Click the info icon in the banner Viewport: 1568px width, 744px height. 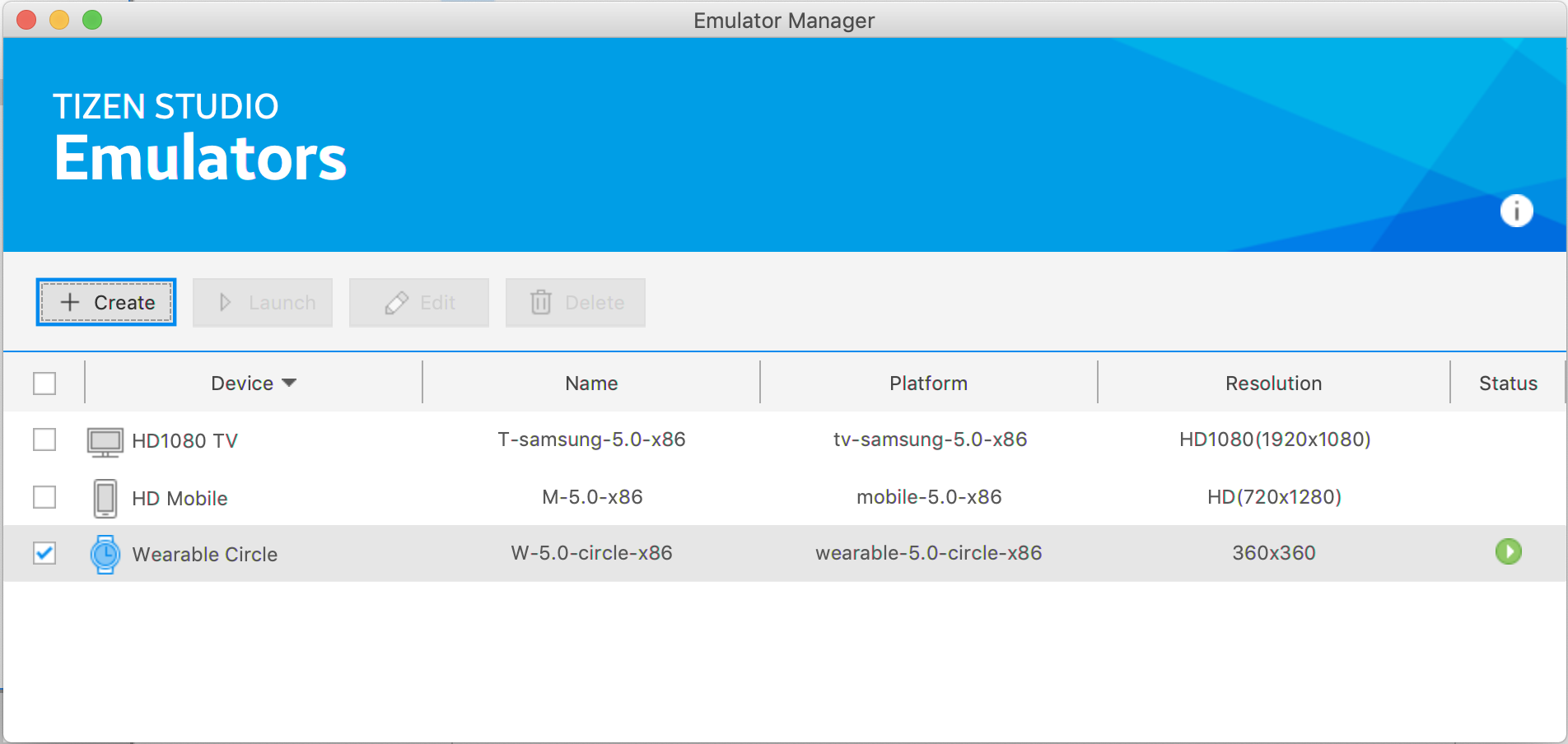(1516, 211)
